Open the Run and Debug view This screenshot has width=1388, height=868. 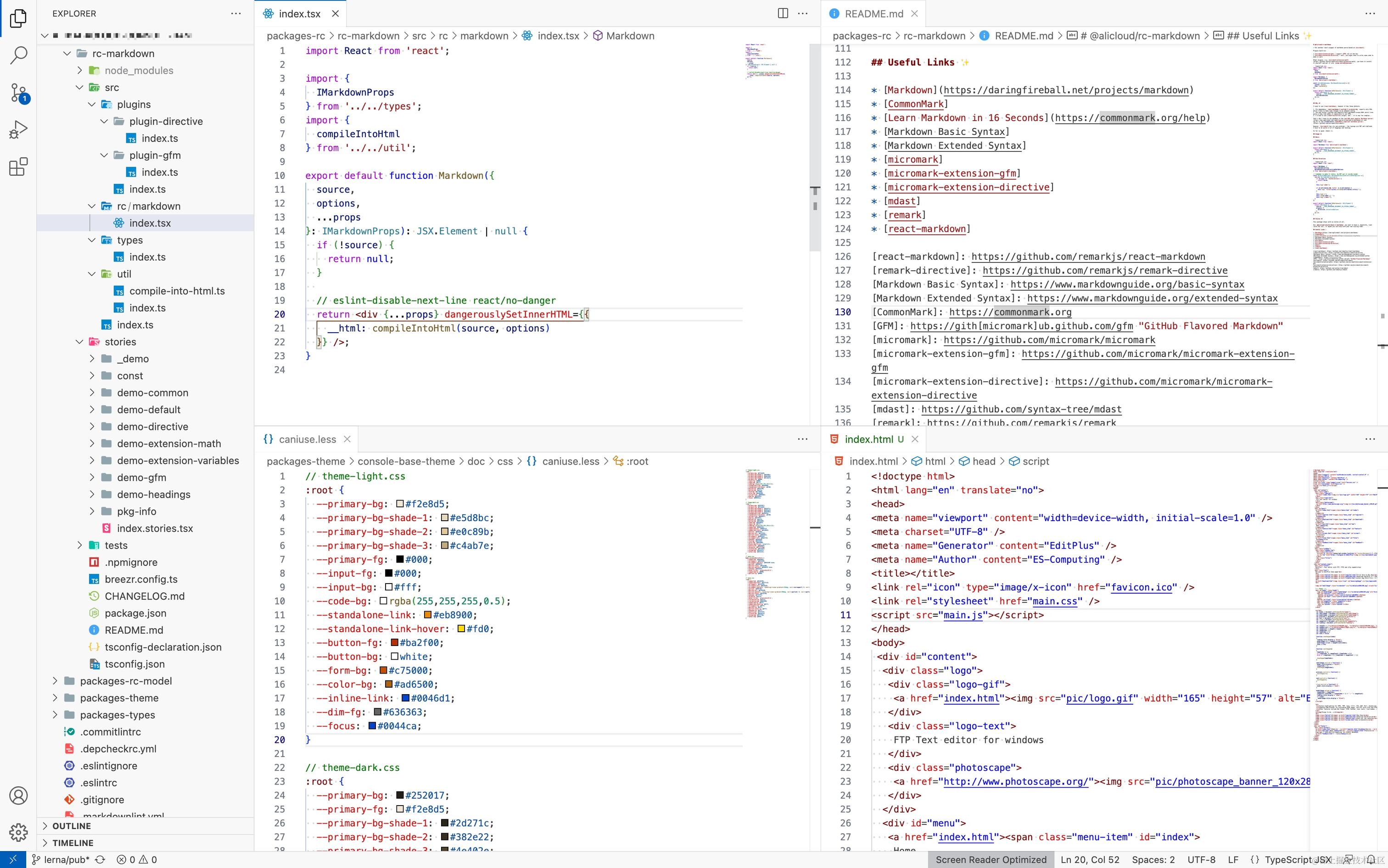18,130
